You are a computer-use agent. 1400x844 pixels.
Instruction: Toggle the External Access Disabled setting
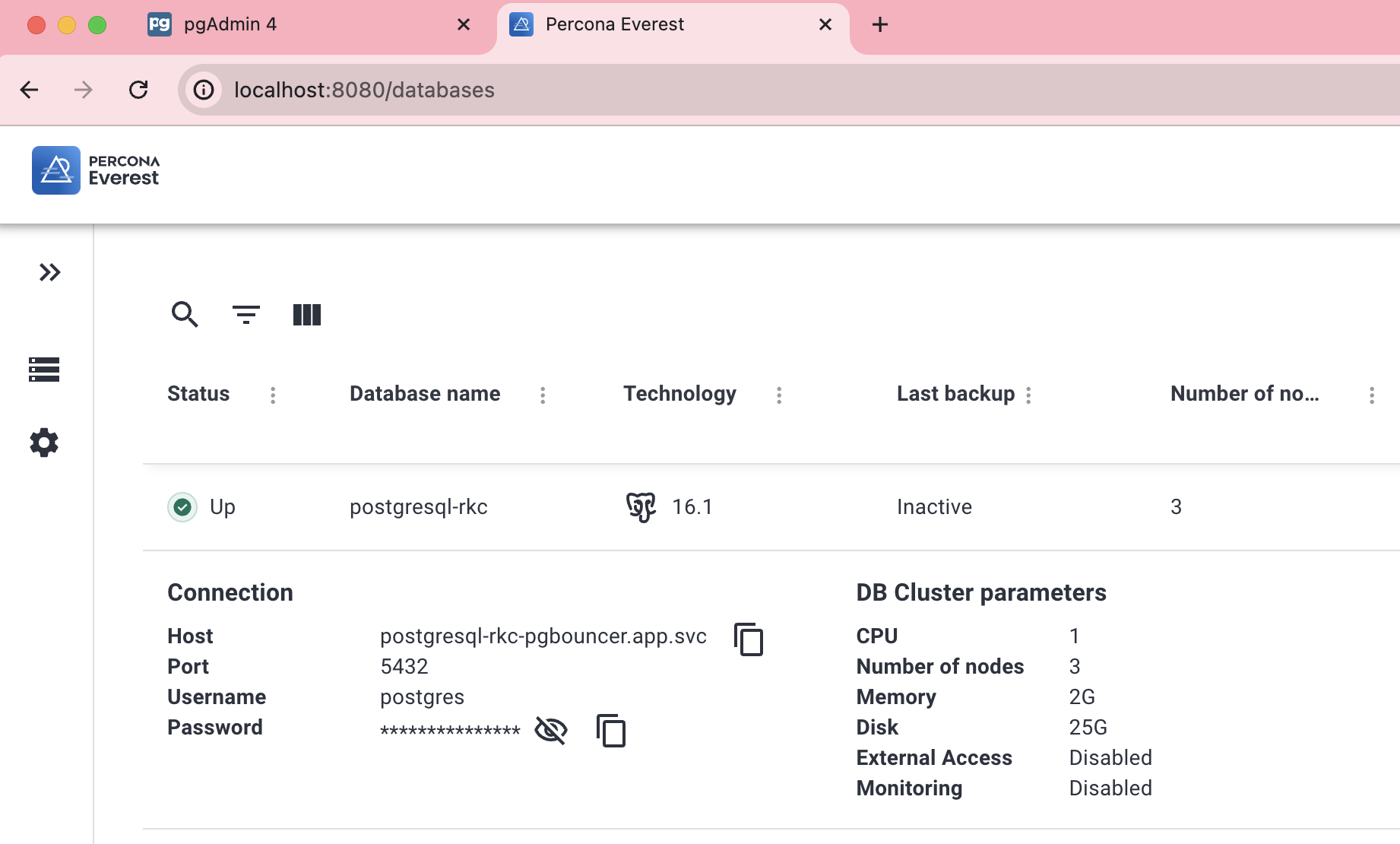pyautogui.click(x=1110, y=757)
